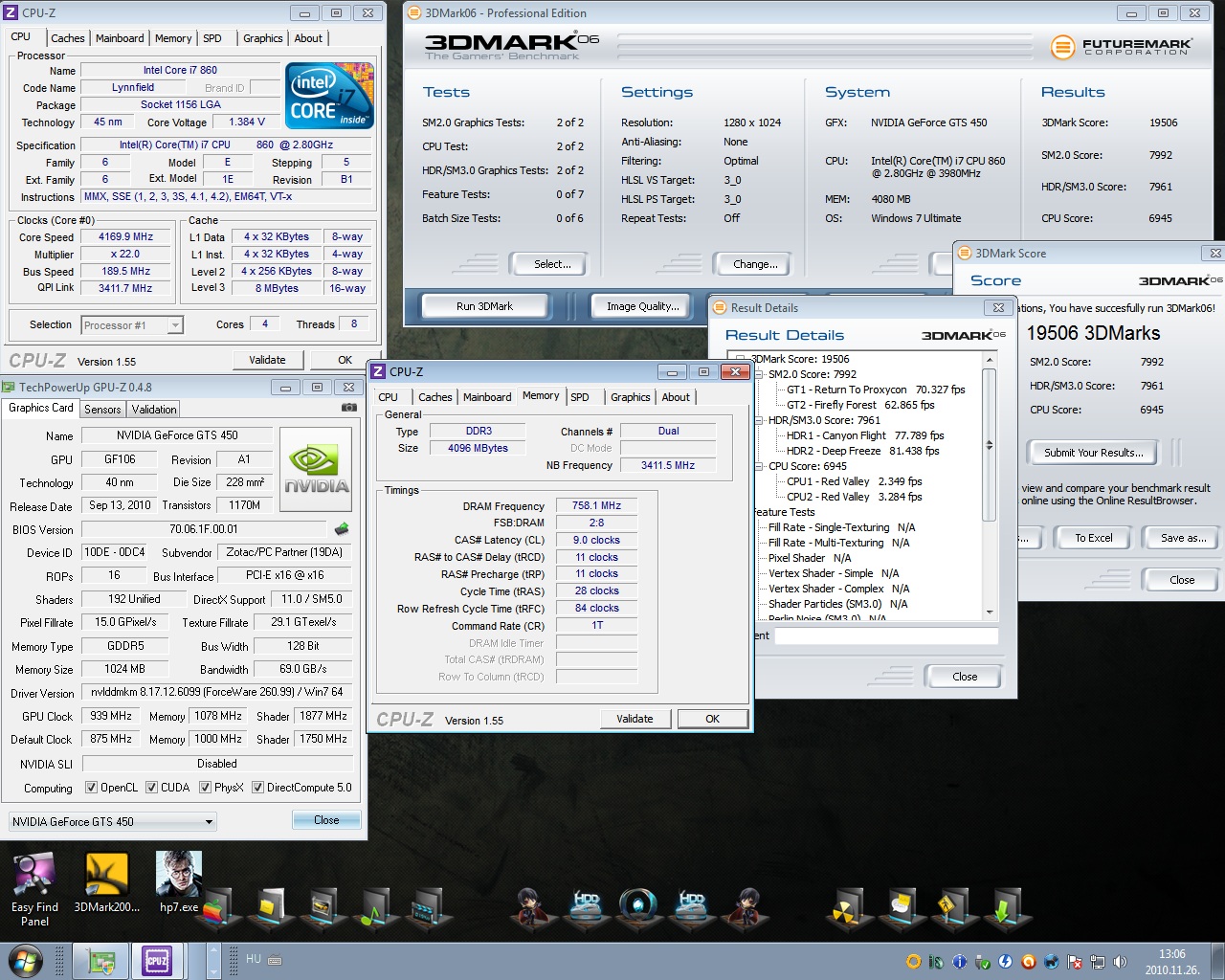The height and width of the screenshot is (980, 1225).
Task: Click Result Details scrollbar down arrow
Action: click(990, 612)
